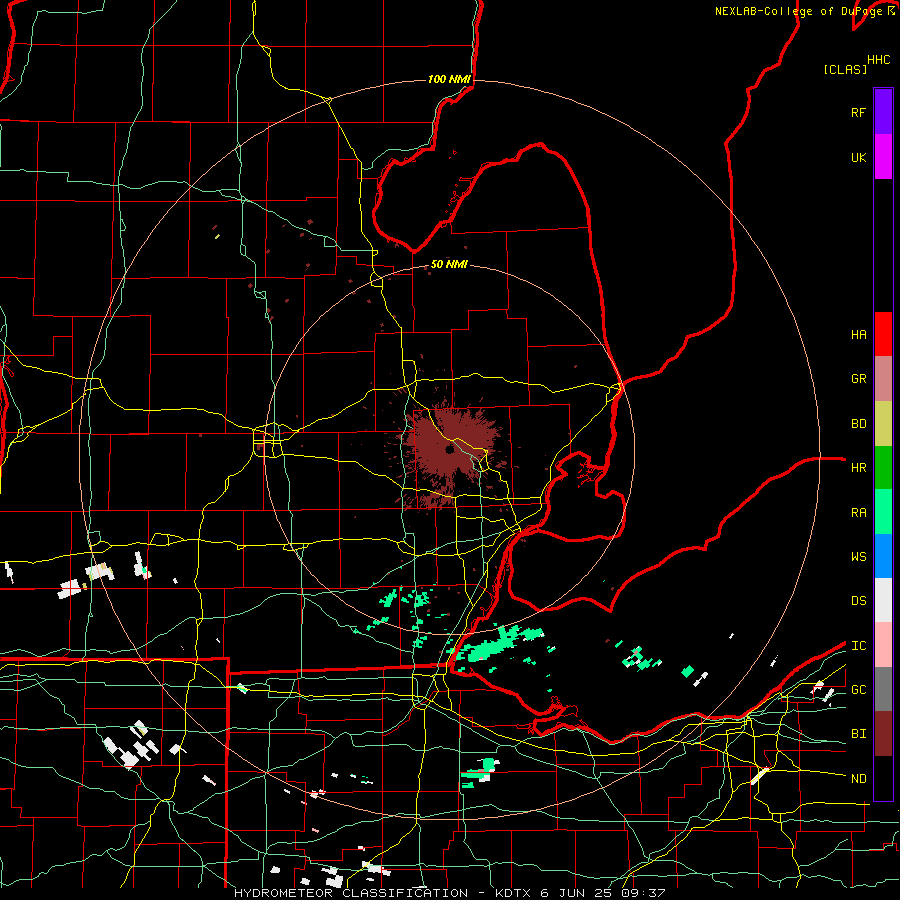Click the 'BI' legend label

point(859,734)
